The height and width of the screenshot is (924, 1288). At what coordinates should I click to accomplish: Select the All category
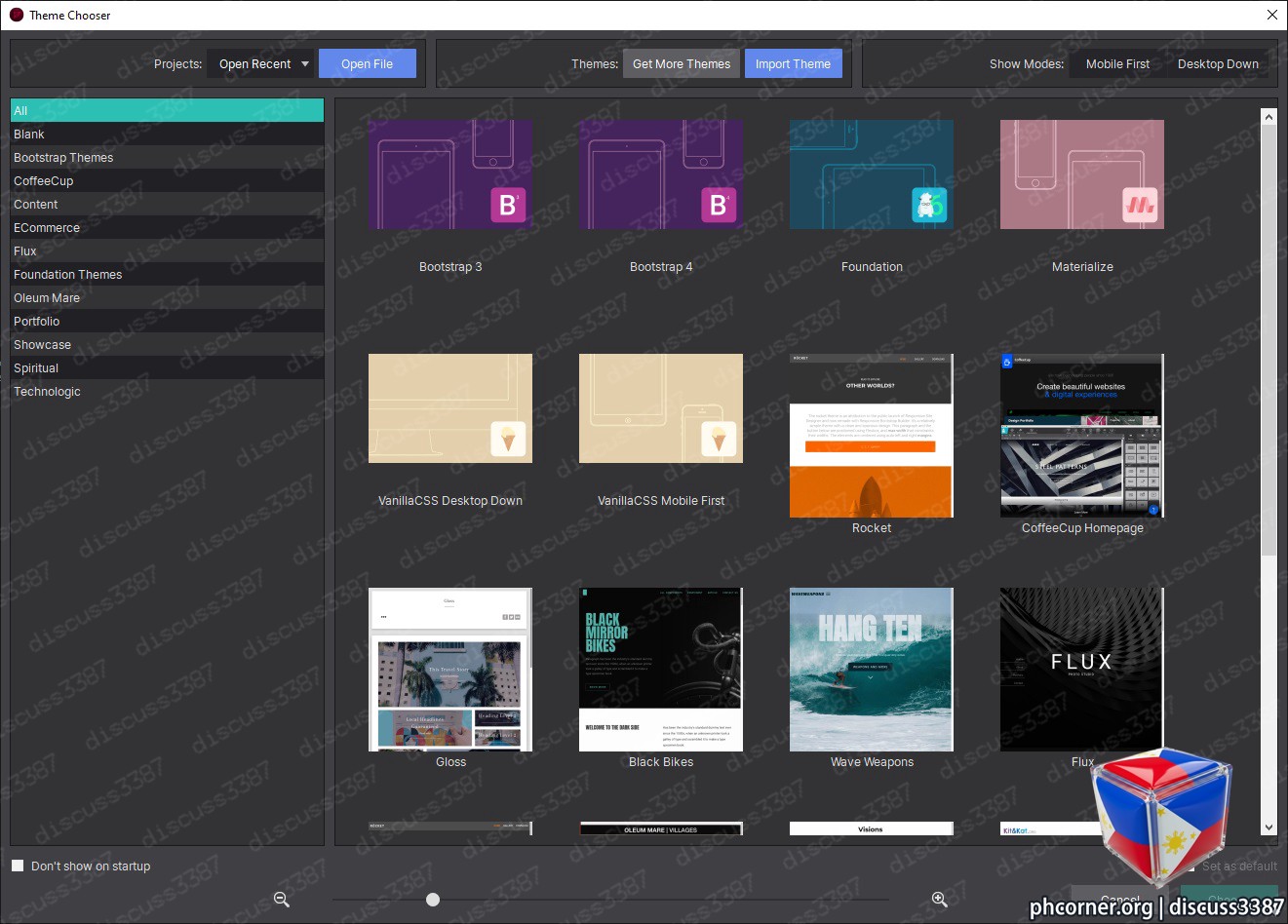click(167, 110)
